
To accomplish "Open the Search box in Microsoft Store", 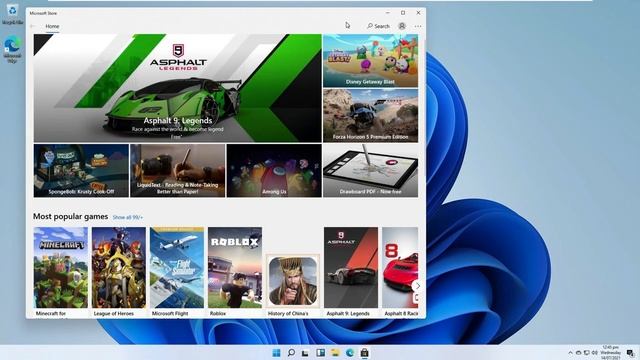I will click(378, 26).
